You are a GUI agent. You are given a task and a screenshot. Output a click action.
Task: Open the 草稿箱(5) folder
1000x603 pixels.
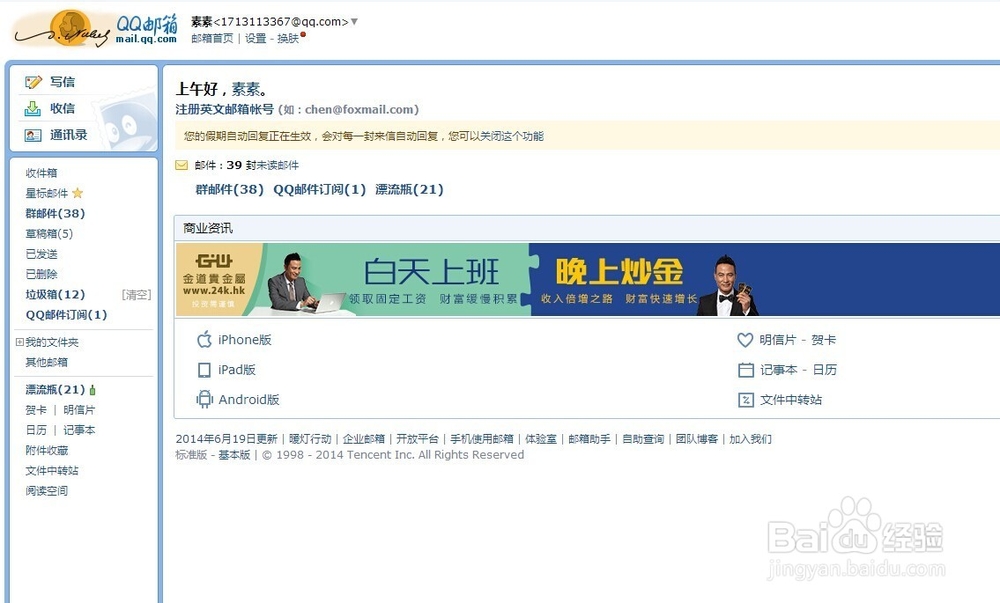coord(49,234)
